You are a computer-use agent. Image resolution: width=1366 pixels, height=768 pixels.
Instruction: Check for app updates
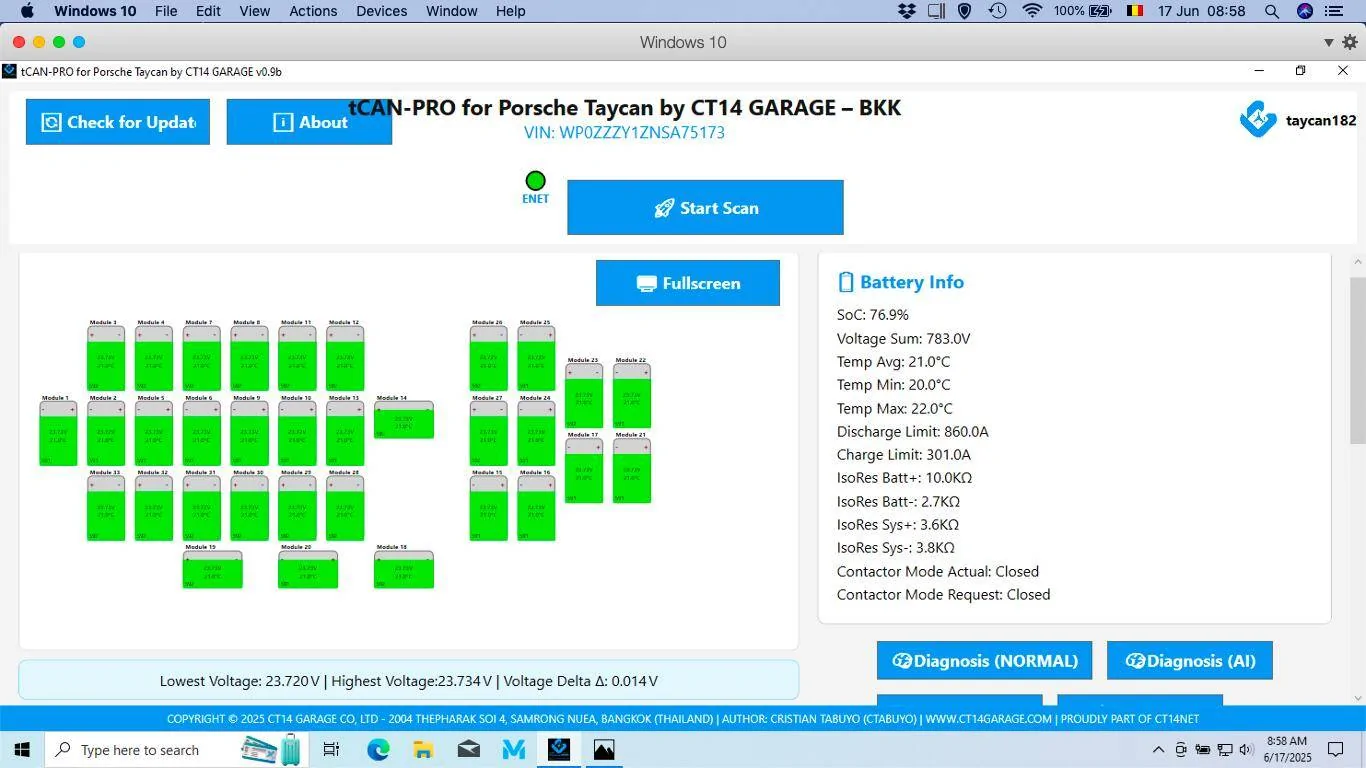tap(118, 122)
